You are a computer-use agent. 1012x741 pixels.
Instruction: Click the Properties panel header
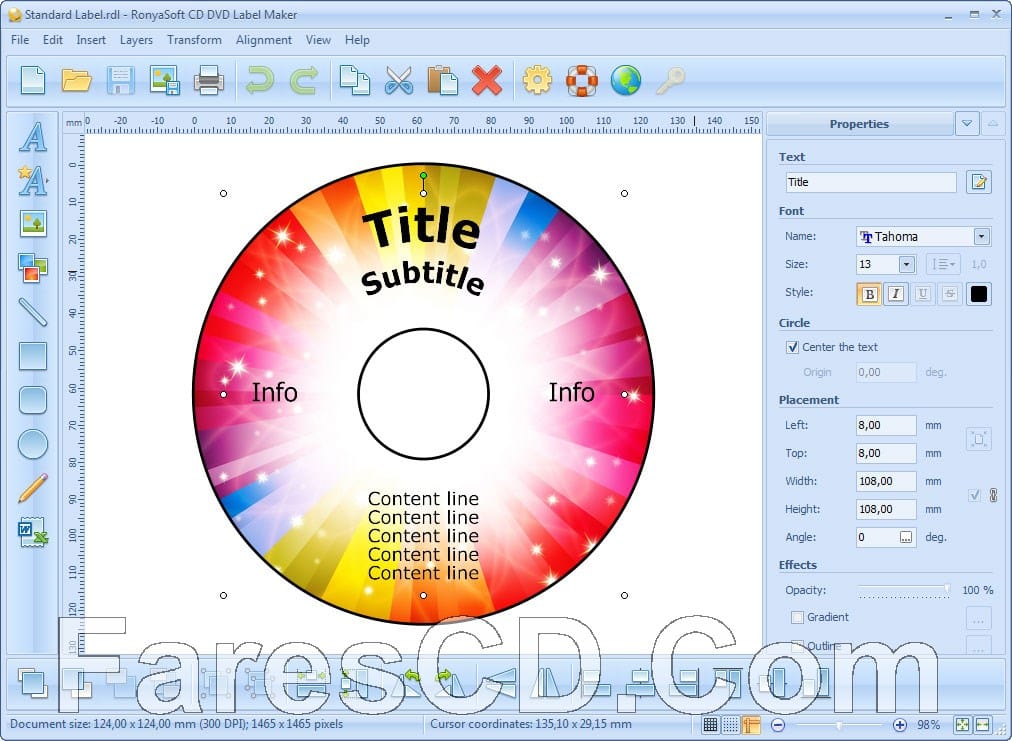tap(859, 124)
